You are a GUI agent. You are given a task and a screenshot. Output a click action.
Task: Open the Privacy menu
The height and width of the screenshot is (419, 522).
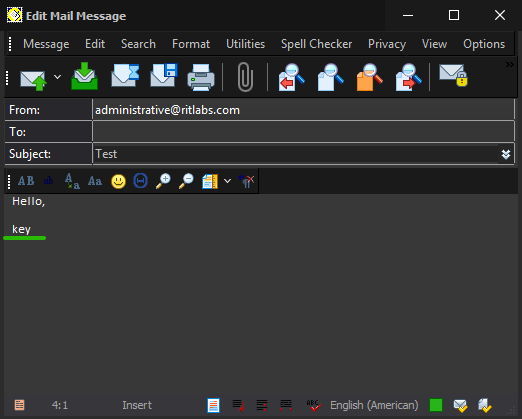387,44
